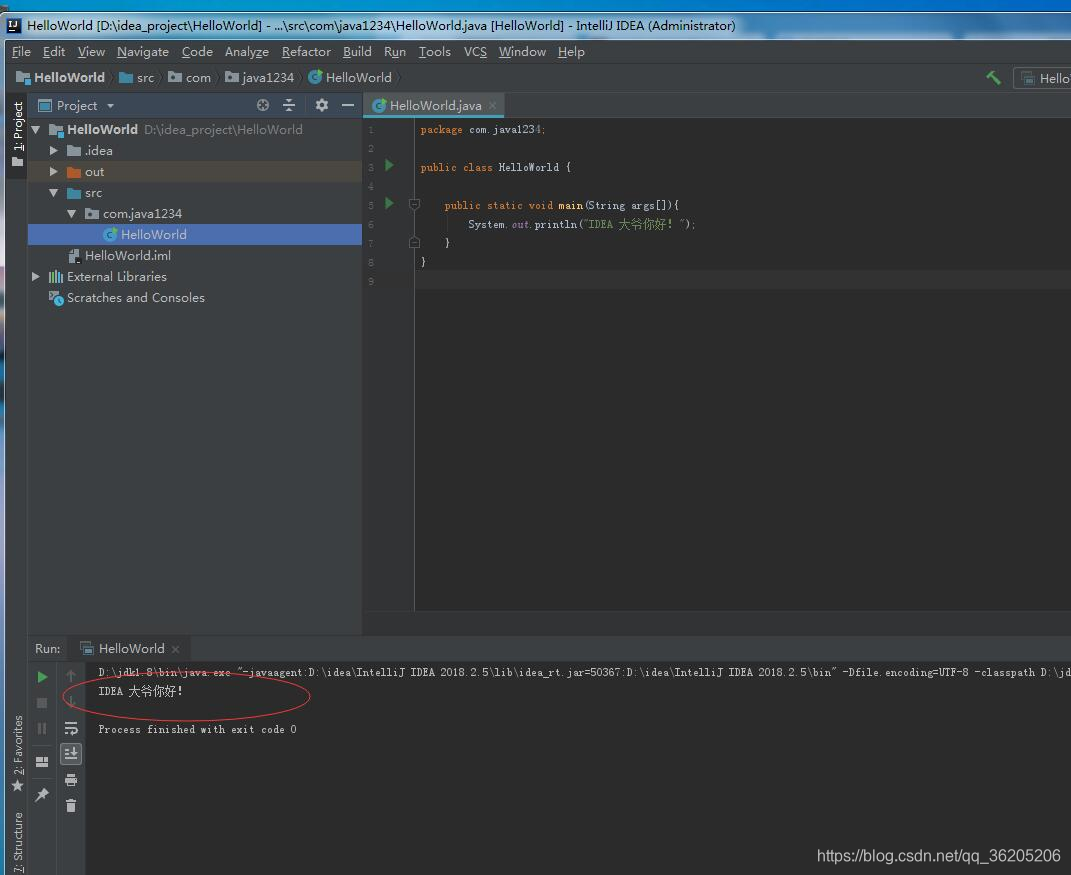Toggle scroll to end in Run console
The width and height of the screenshot is (1071, 875).
(x=70, y=753)
